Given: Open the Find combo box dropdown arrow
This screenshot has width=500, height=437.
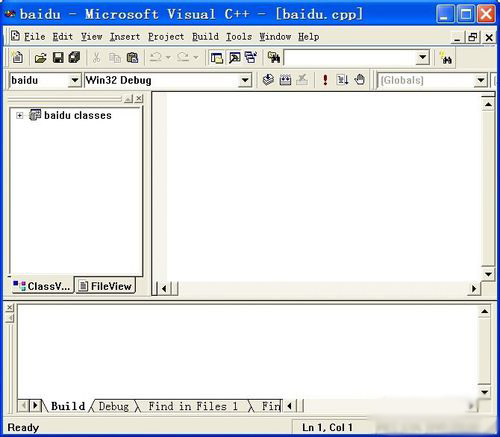Looking at the screenshot, I should point(423,58).
